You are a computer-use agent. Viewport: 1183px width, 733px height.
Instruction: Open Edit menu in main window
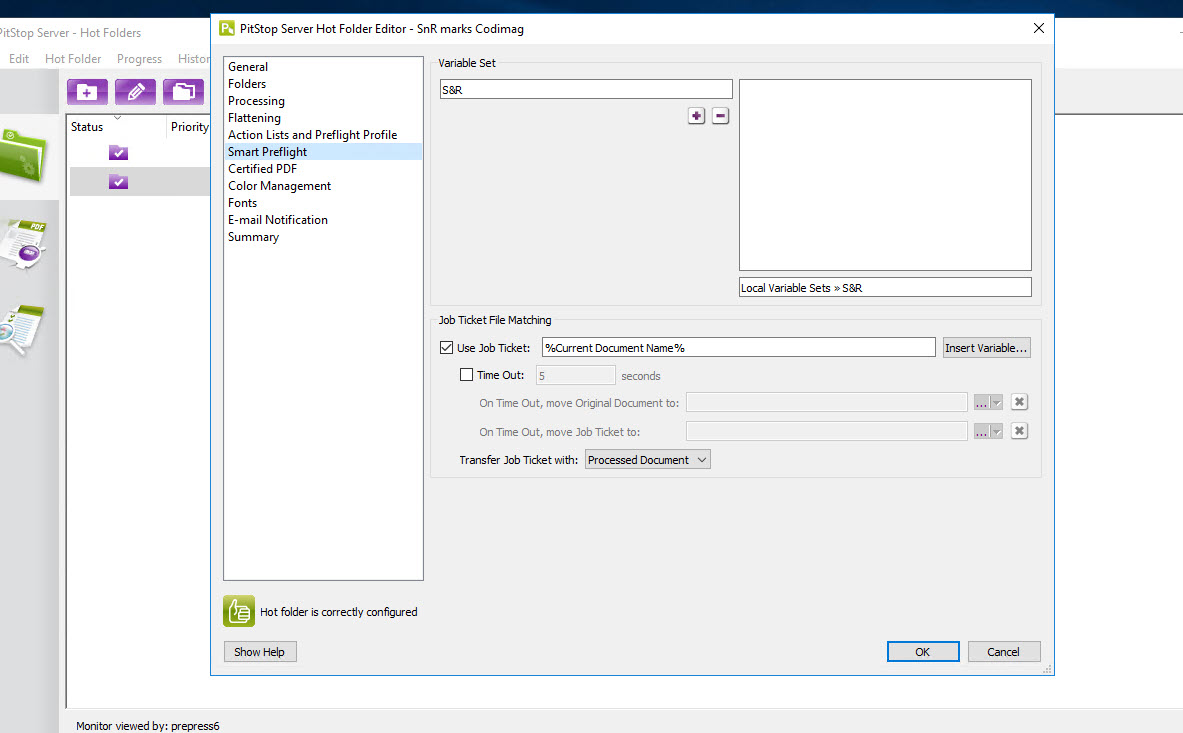pos(19,59)
